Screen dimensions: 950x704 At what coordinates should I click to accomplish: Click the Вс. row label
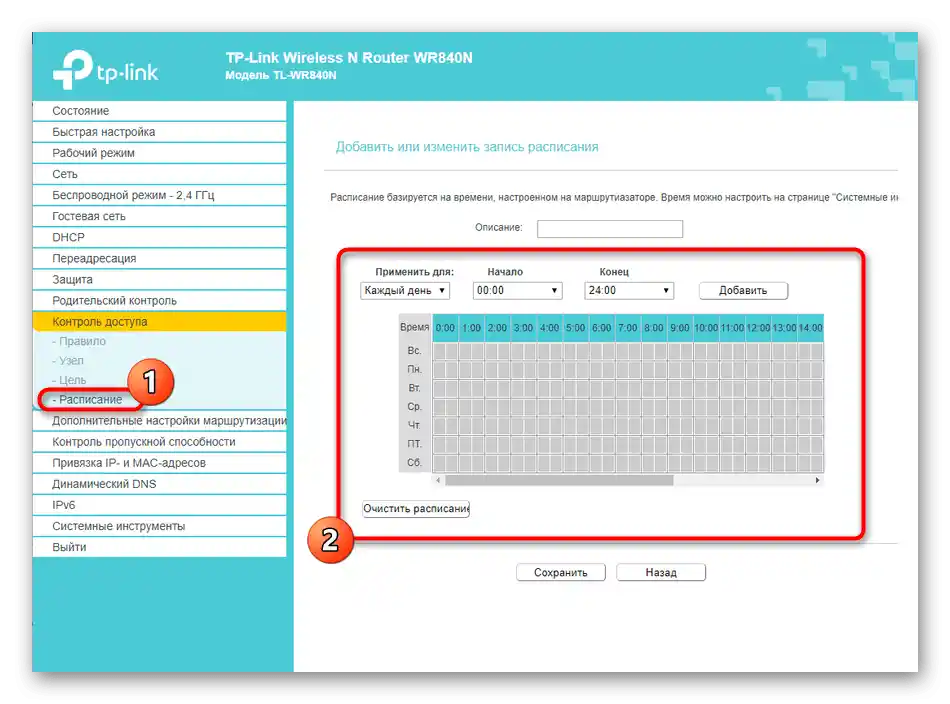coord(414,351)
